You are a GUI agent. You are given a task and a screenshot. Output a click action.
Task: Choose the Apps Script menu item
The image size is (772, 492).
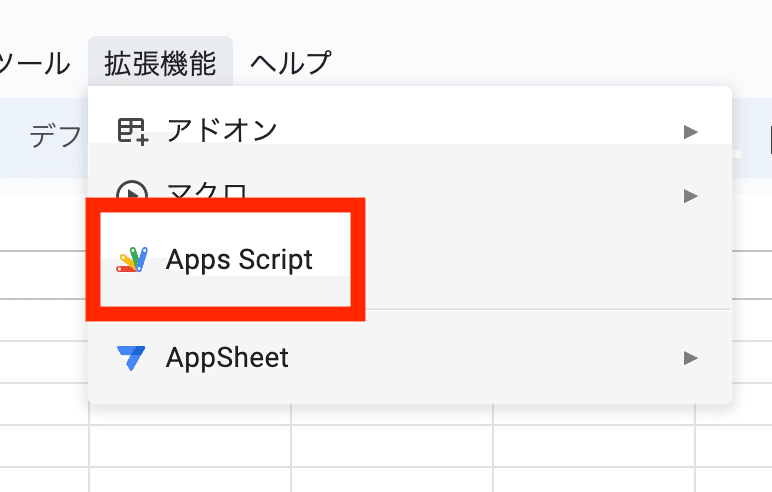[410, 260]
